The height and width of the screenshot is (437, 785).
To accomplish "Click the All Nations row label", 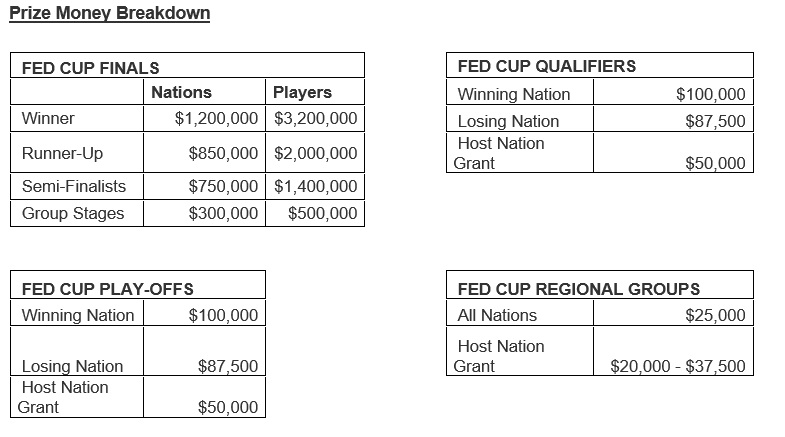I will (497, 315).
